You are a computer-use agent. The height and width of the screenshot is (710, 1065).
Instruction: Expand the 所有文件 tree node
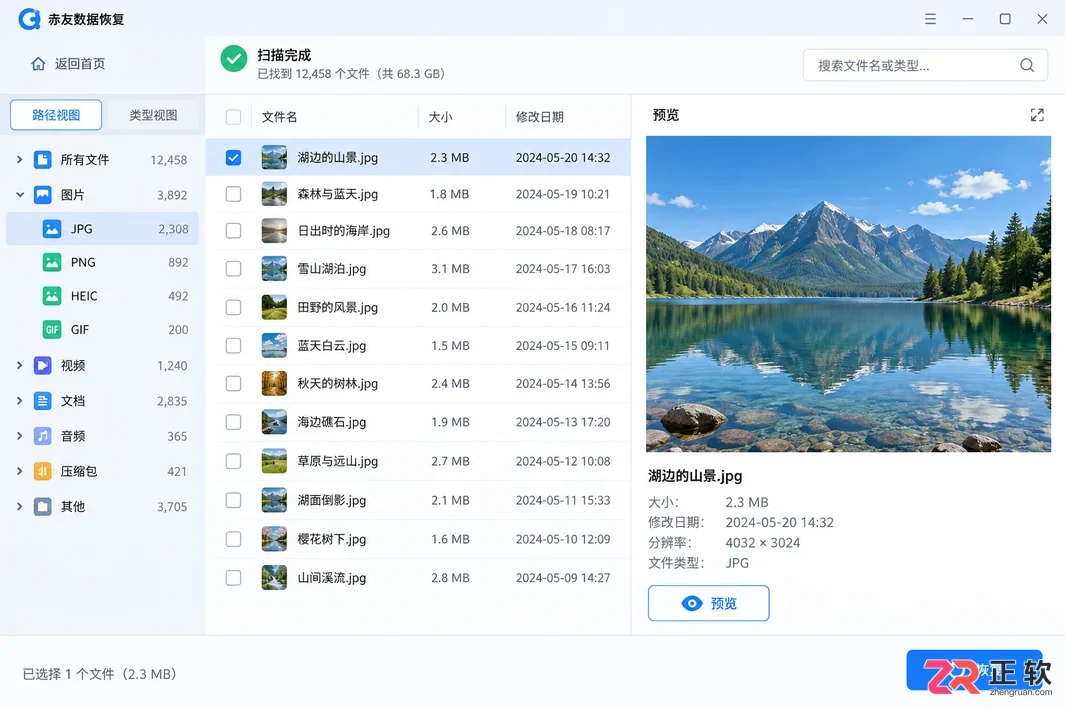coord(19,160)
